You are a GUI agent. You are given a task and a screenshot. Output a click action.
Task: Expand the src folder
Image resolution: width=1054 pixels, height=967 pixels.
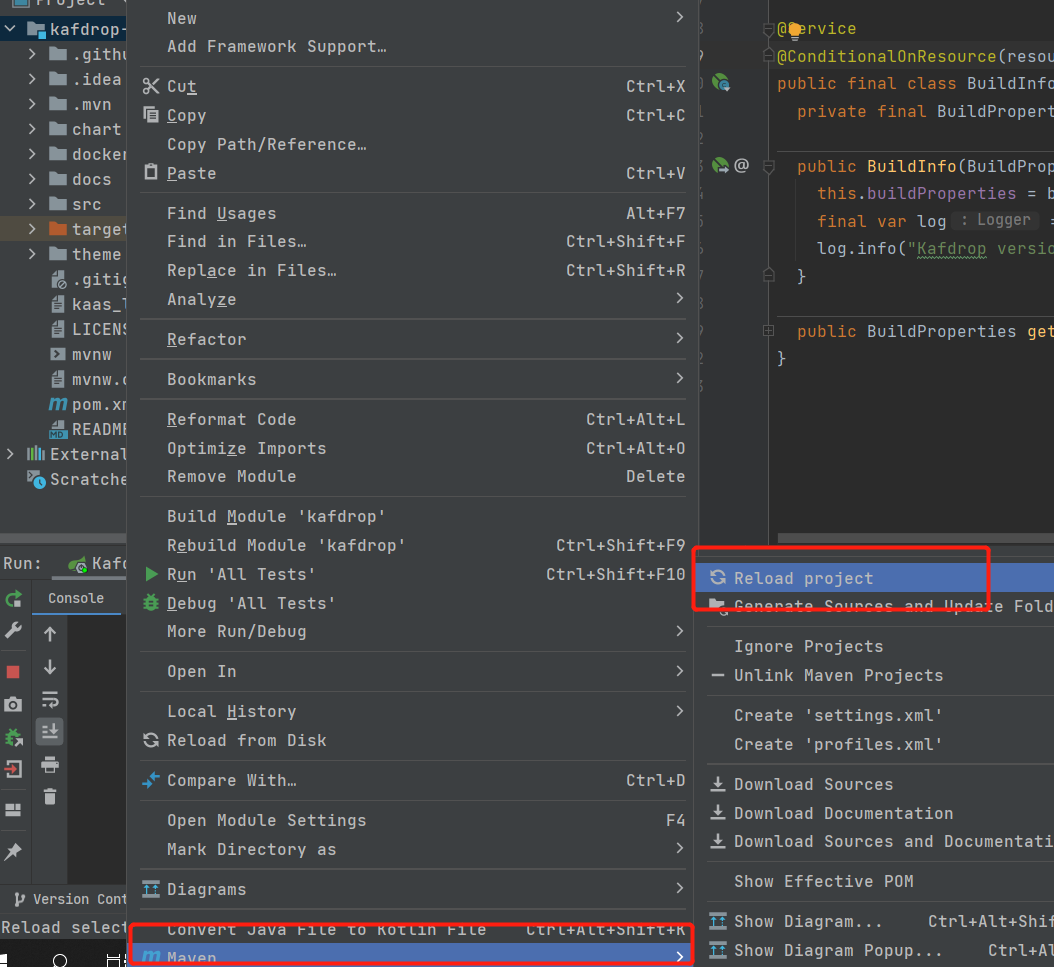pos(32,204)
